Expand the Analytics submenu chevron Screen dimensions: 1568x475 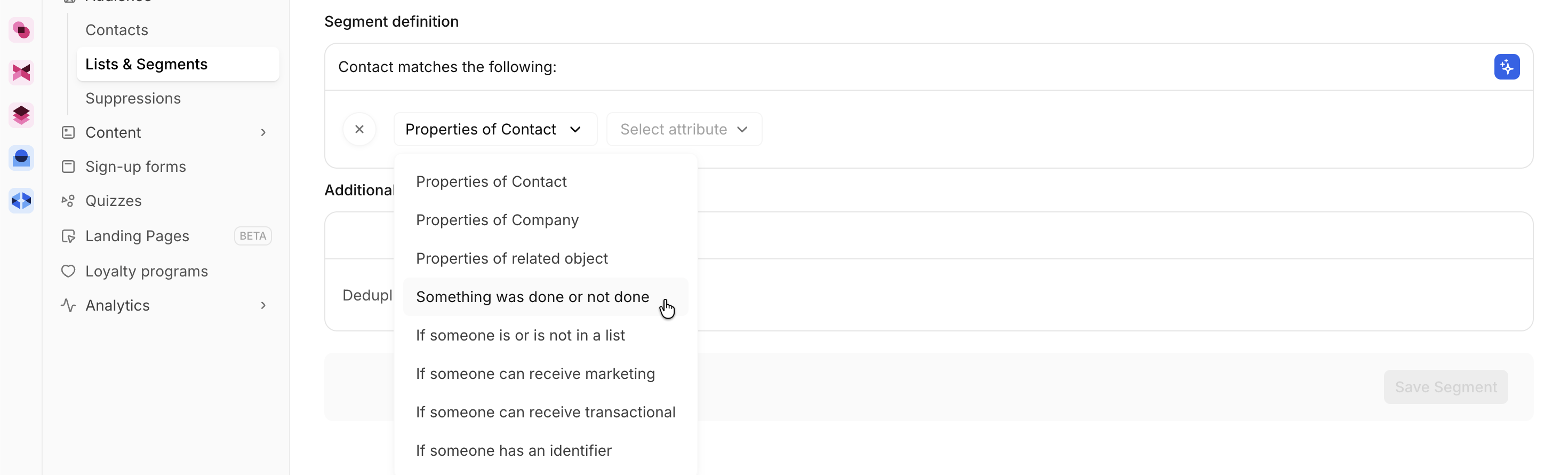263,305
